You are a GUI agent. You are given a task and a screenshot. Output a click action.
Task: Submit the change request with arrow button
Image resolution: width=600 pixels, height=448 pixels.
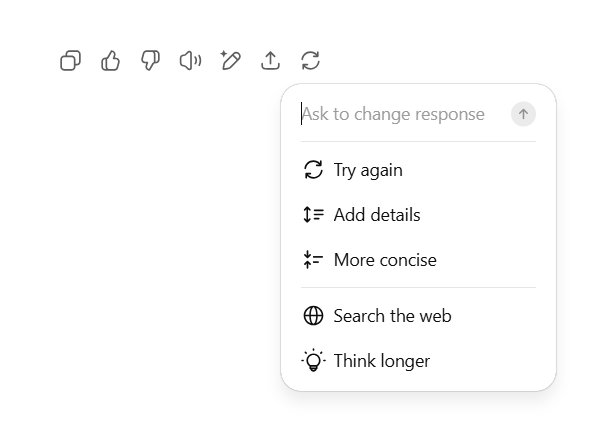(x=523, y=114)
